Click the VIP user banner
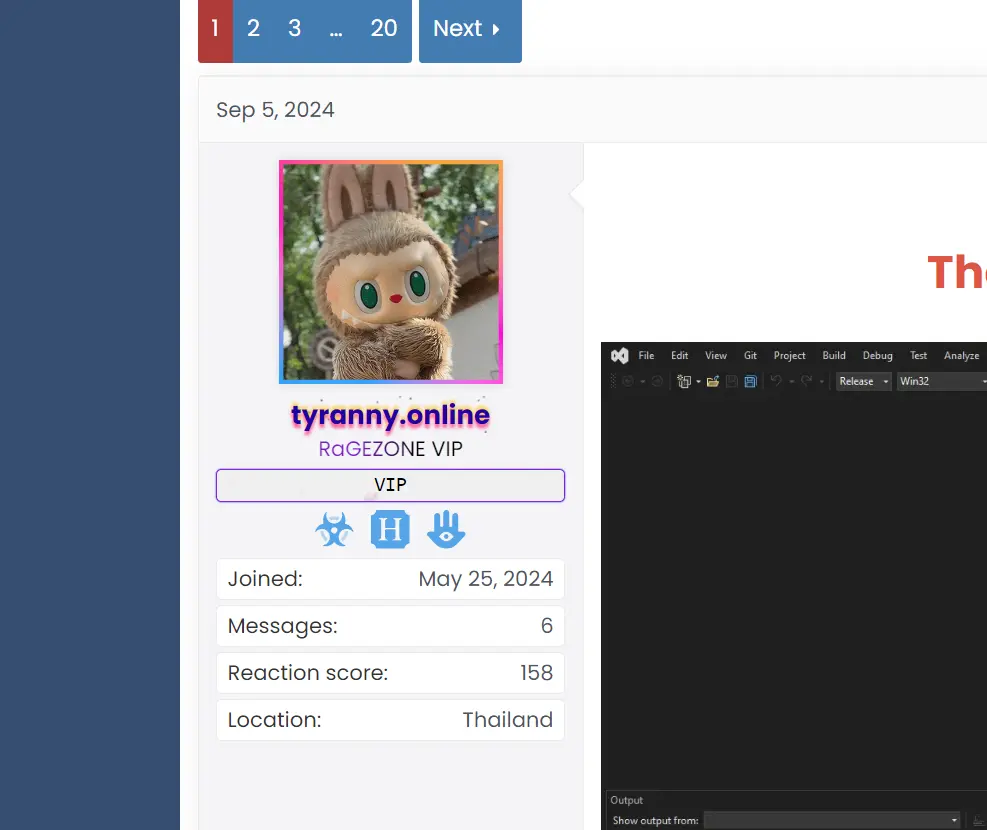987x830 pixels. (390, 485)
